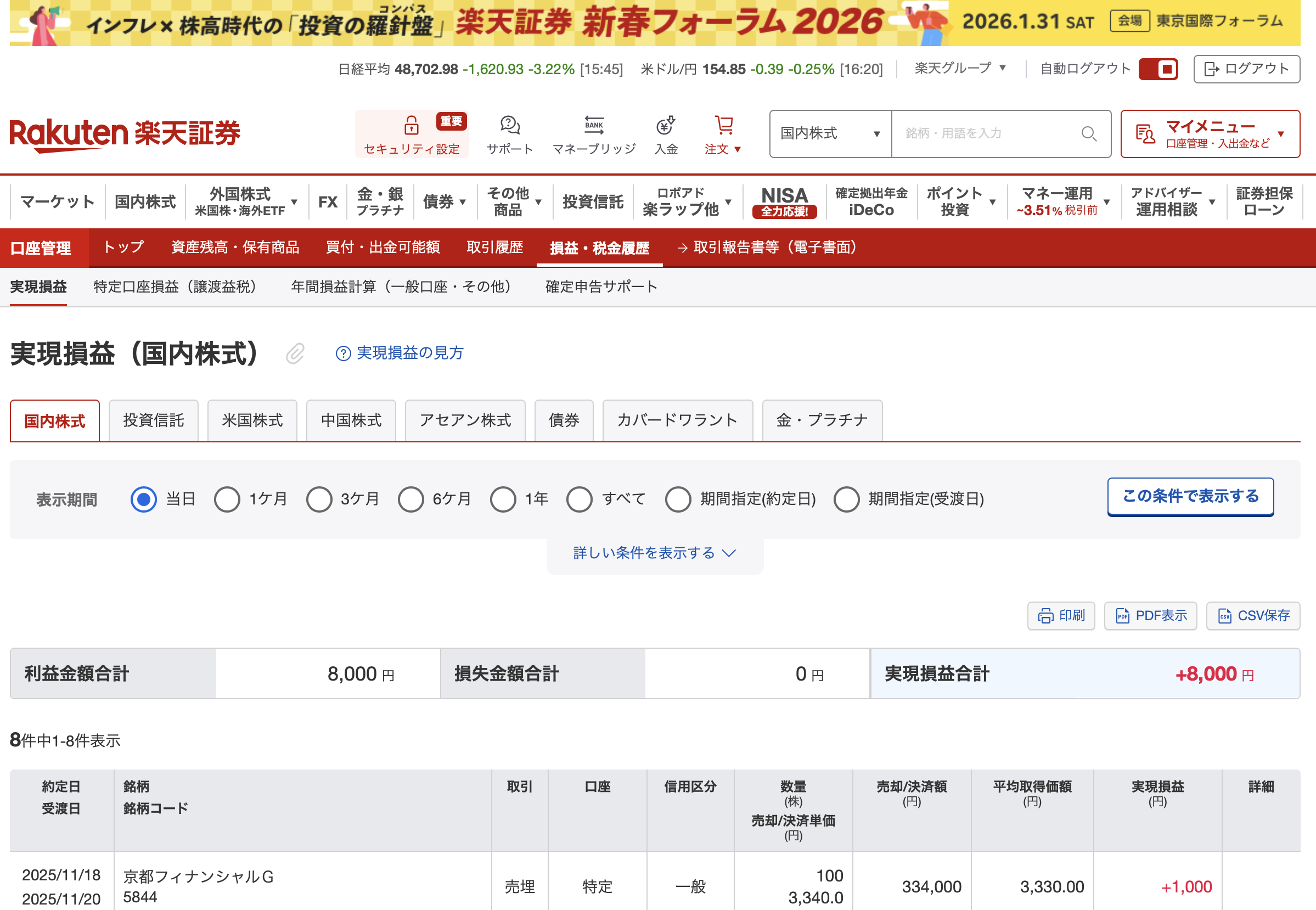Image resolution: width=1316 pixels, height=910 pixels.
Task: Click the print icon button
Action: 1061,616
